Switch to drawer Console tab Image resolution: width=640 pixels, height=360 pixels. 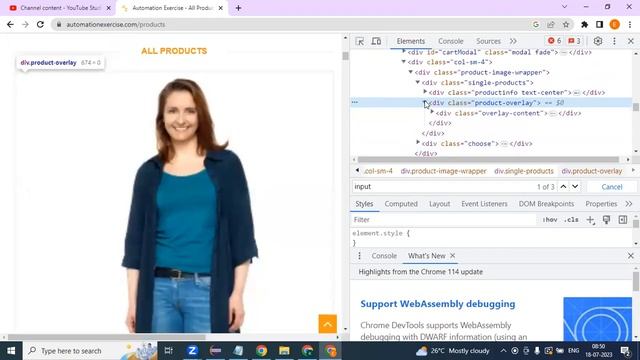[384, 256]
